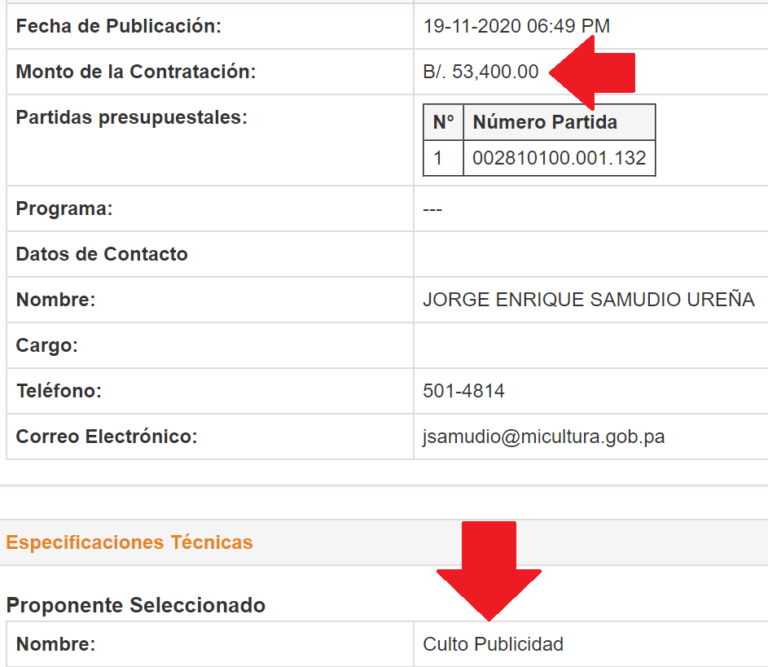The width and height of the screenshot is (768, 667).
Task: Click the Culto Publicidad bidder name
Action: pyautogui.click(x=493, y=644)
